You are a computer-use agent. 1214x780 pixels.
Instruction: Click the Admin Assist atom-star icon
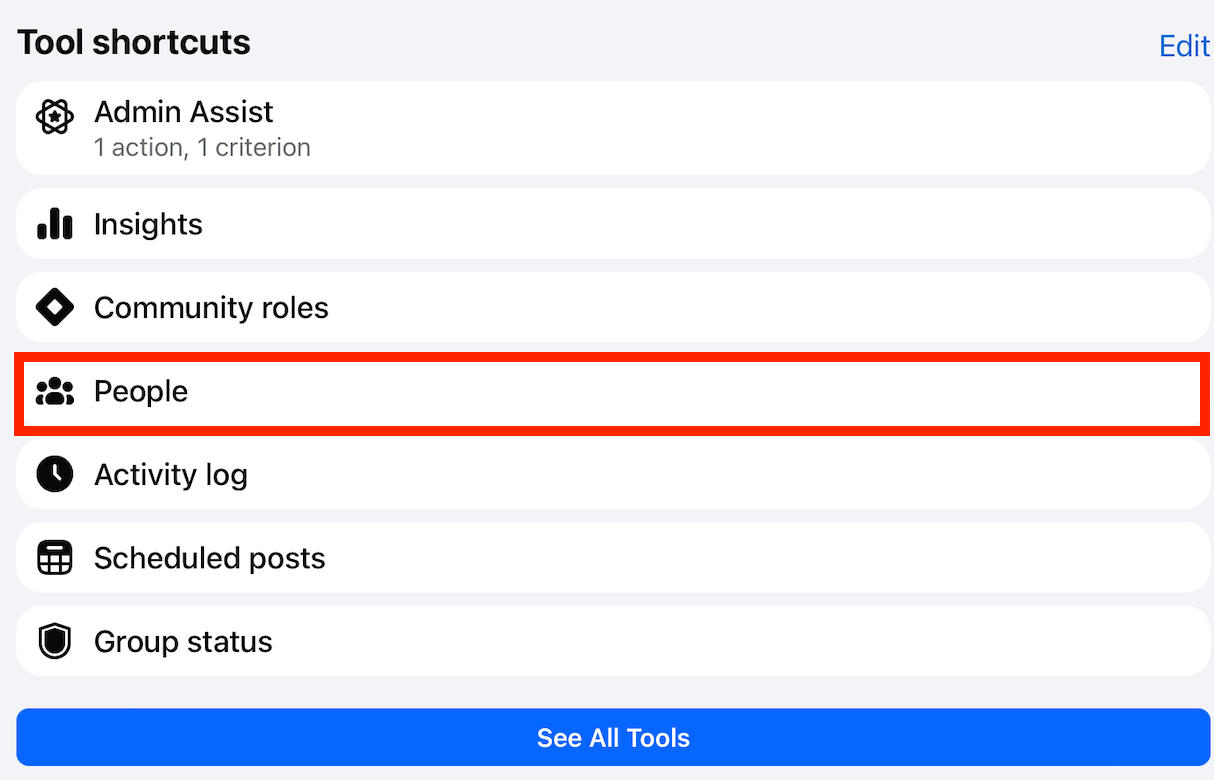(54, 117)
